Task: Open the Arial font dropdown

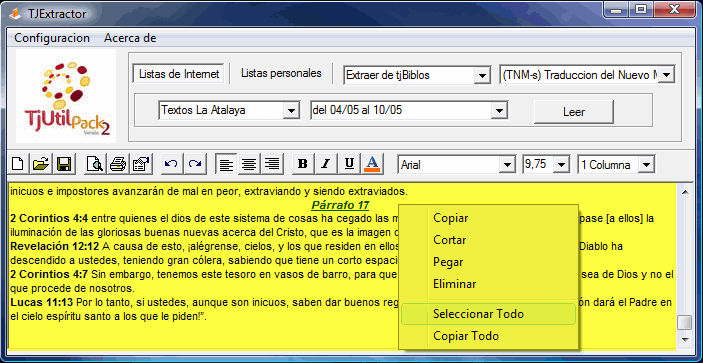Action: [507, 165]
